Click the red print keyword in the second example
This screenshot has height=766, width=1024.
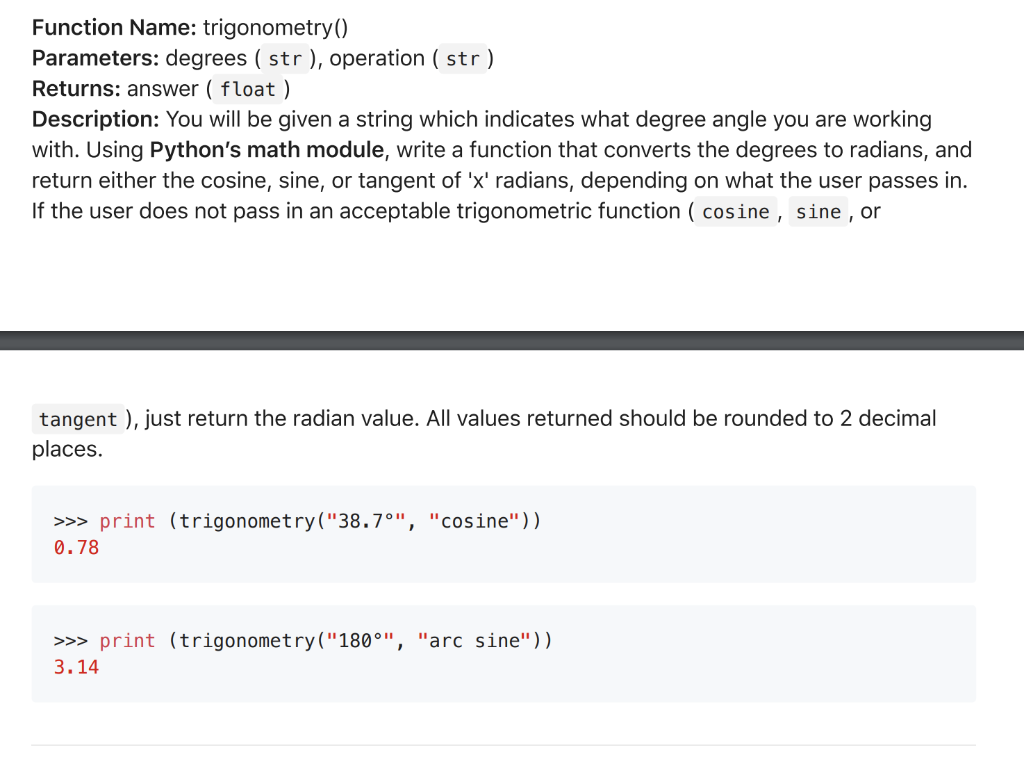click(x=127, y=641)
